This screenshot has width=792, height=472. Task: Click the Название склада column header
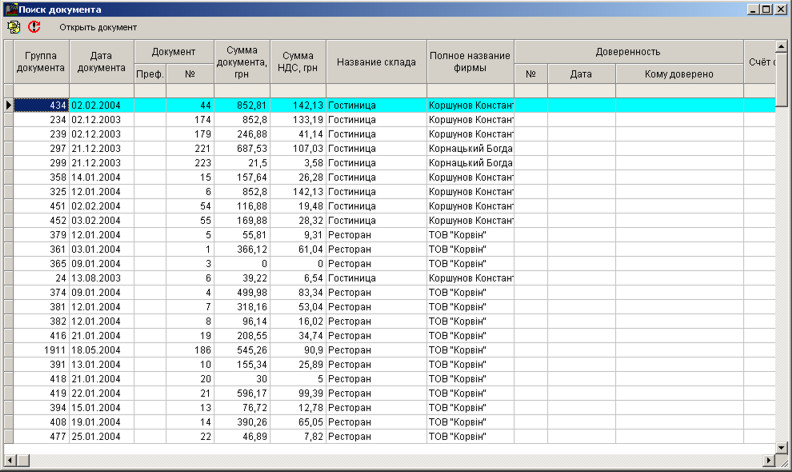point(376,61)
